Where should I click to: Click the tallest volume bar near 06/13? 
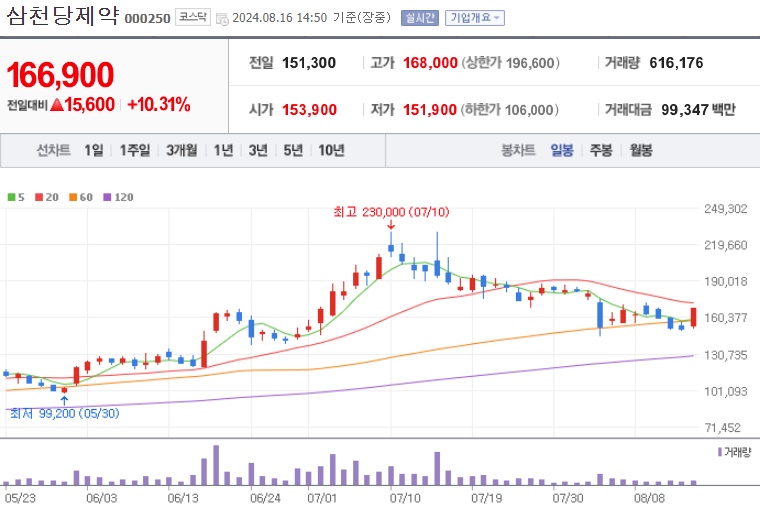click(x=216, y=465)
